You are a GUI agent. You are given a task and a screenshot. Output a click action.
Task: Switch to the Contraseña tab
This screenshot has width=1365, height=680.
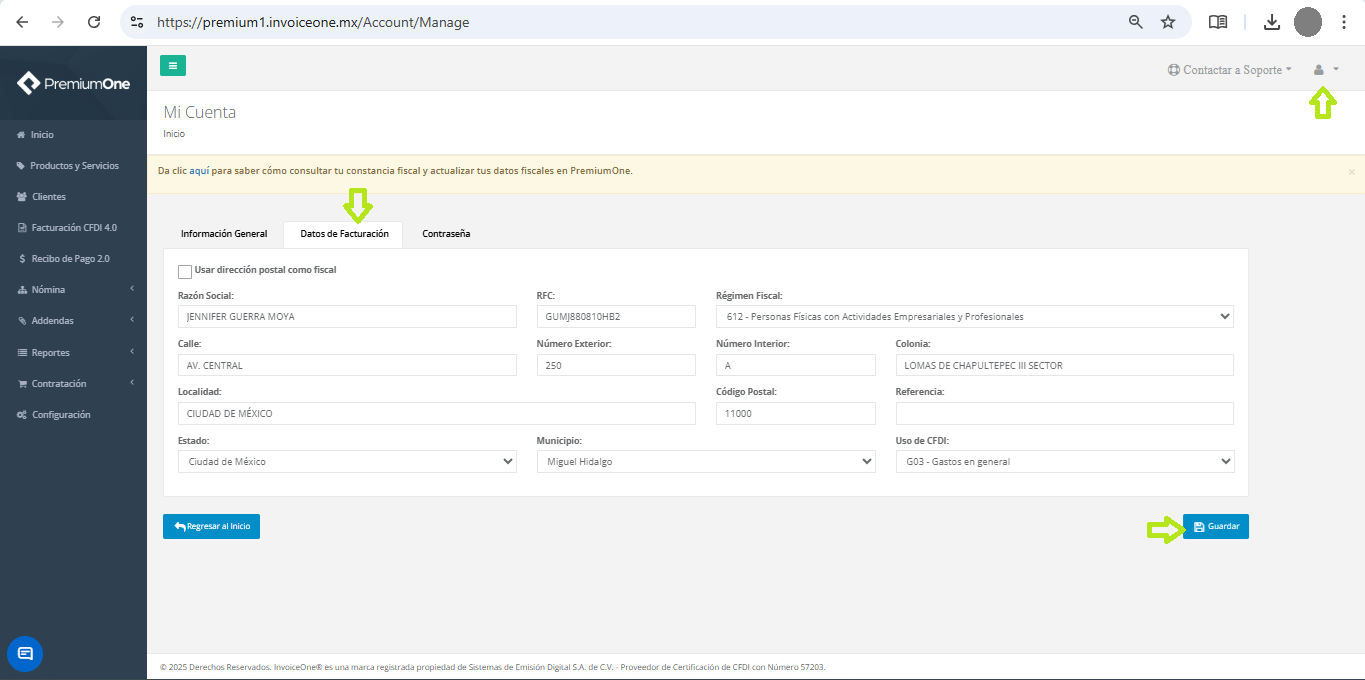446,234
